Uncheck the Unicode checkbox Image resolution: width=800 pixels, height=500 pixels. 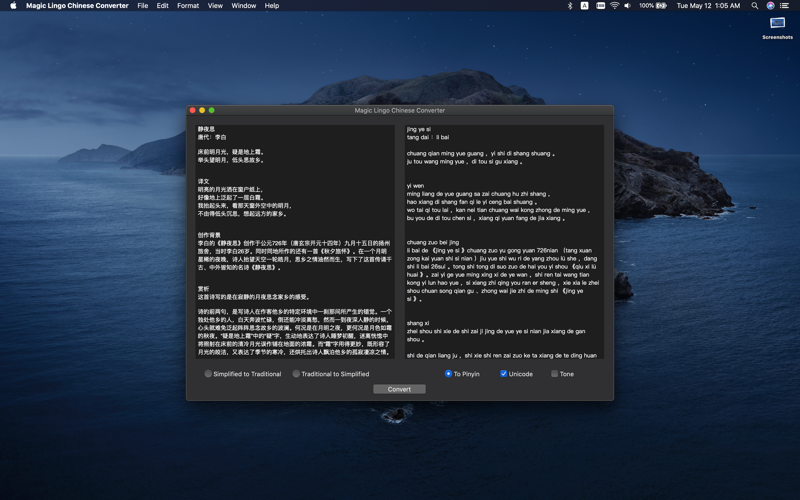[x=503, y=374]
